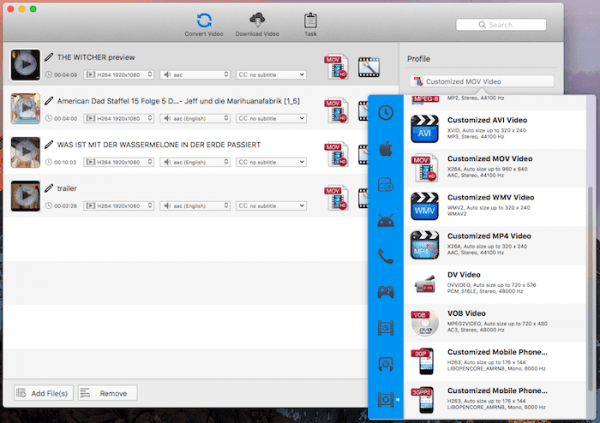
Task: Open the Task list icon
Action: (x=310, y=20)
